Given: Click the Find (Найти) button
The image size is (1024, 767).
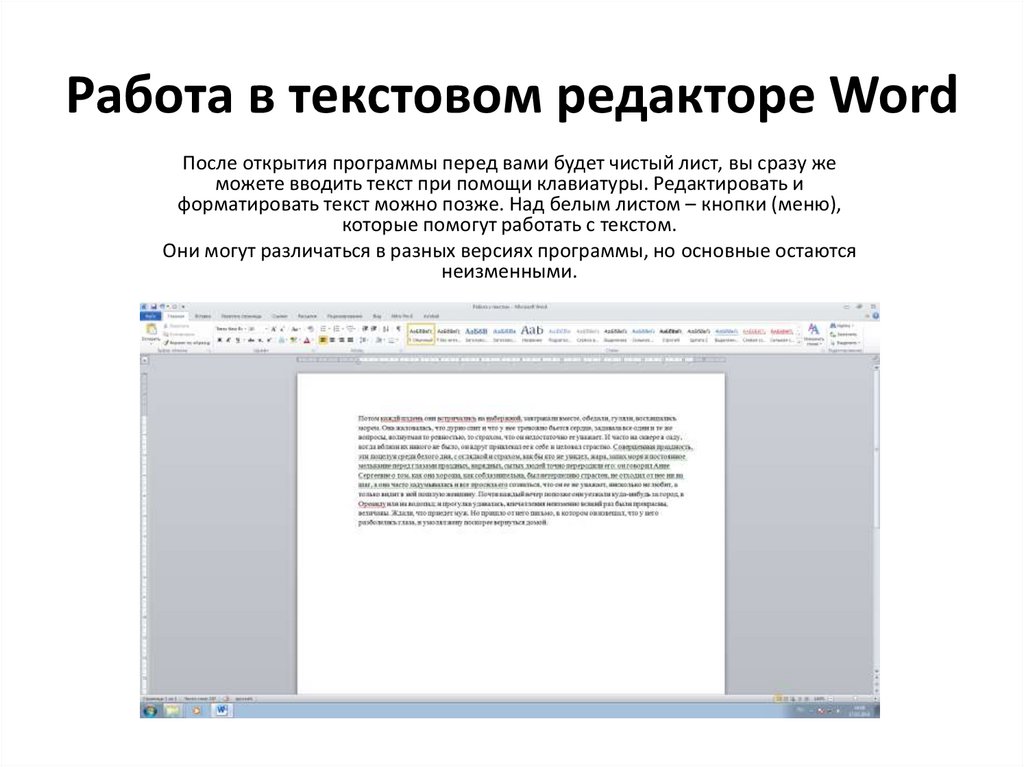Looking at the screenshot, I should (x=841, y=326).
